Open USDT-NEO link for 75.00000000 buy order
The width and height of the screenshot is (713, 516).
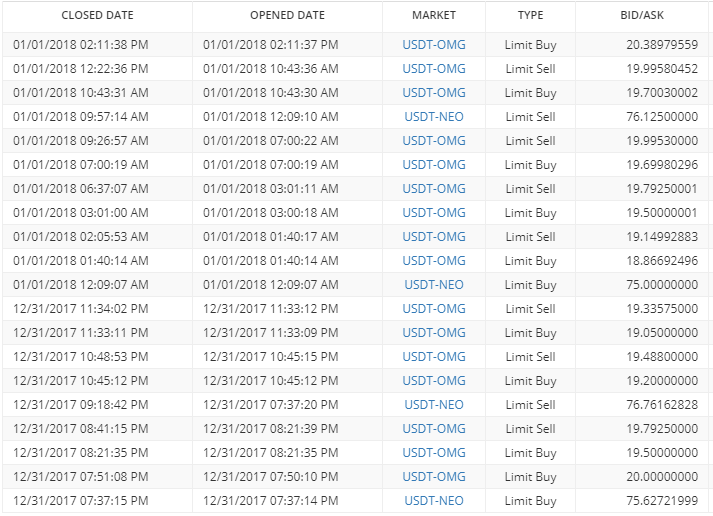coord(434,285)
